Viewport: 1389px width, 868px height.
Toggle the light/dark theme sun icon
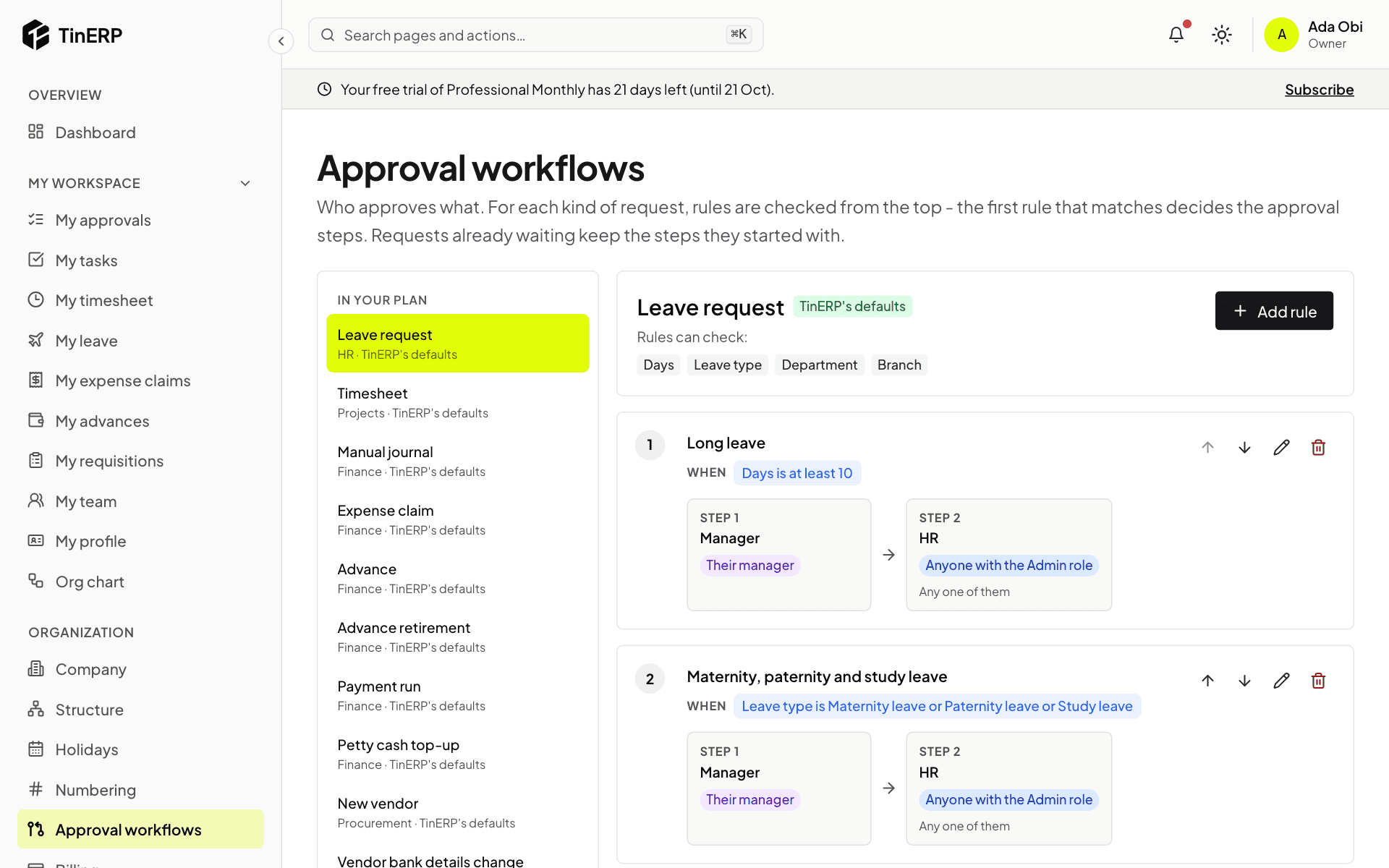pos(1222,35)
